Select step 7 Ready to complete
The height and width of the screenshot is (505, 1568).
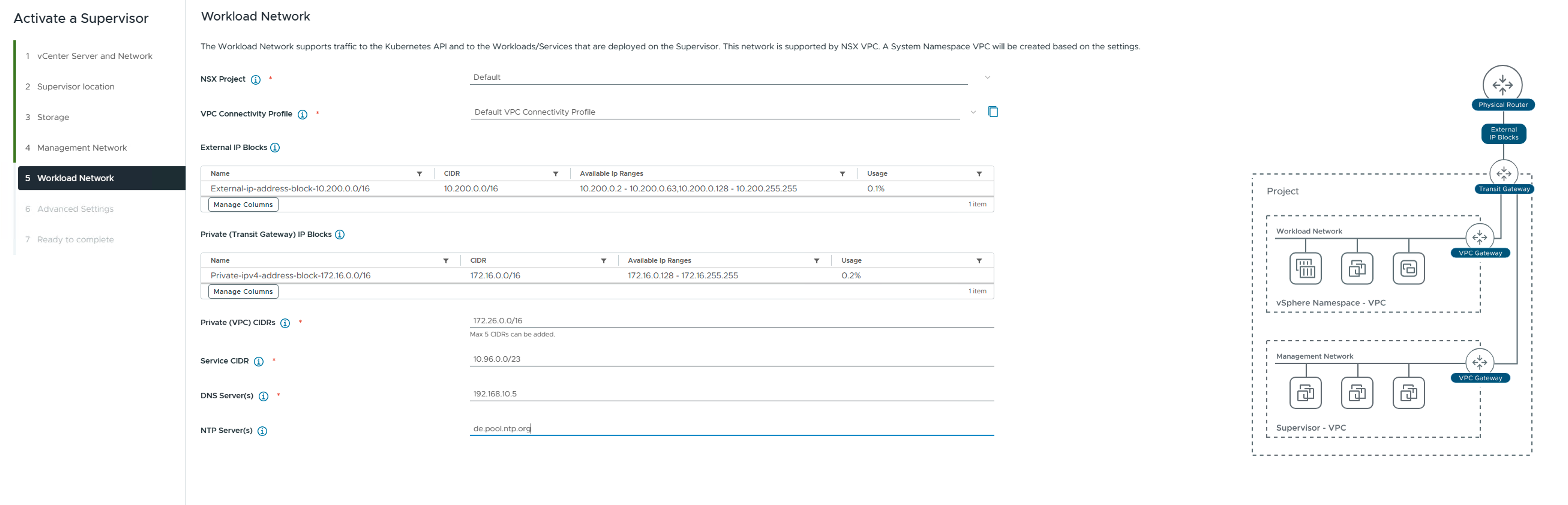(x=75, y=240)
